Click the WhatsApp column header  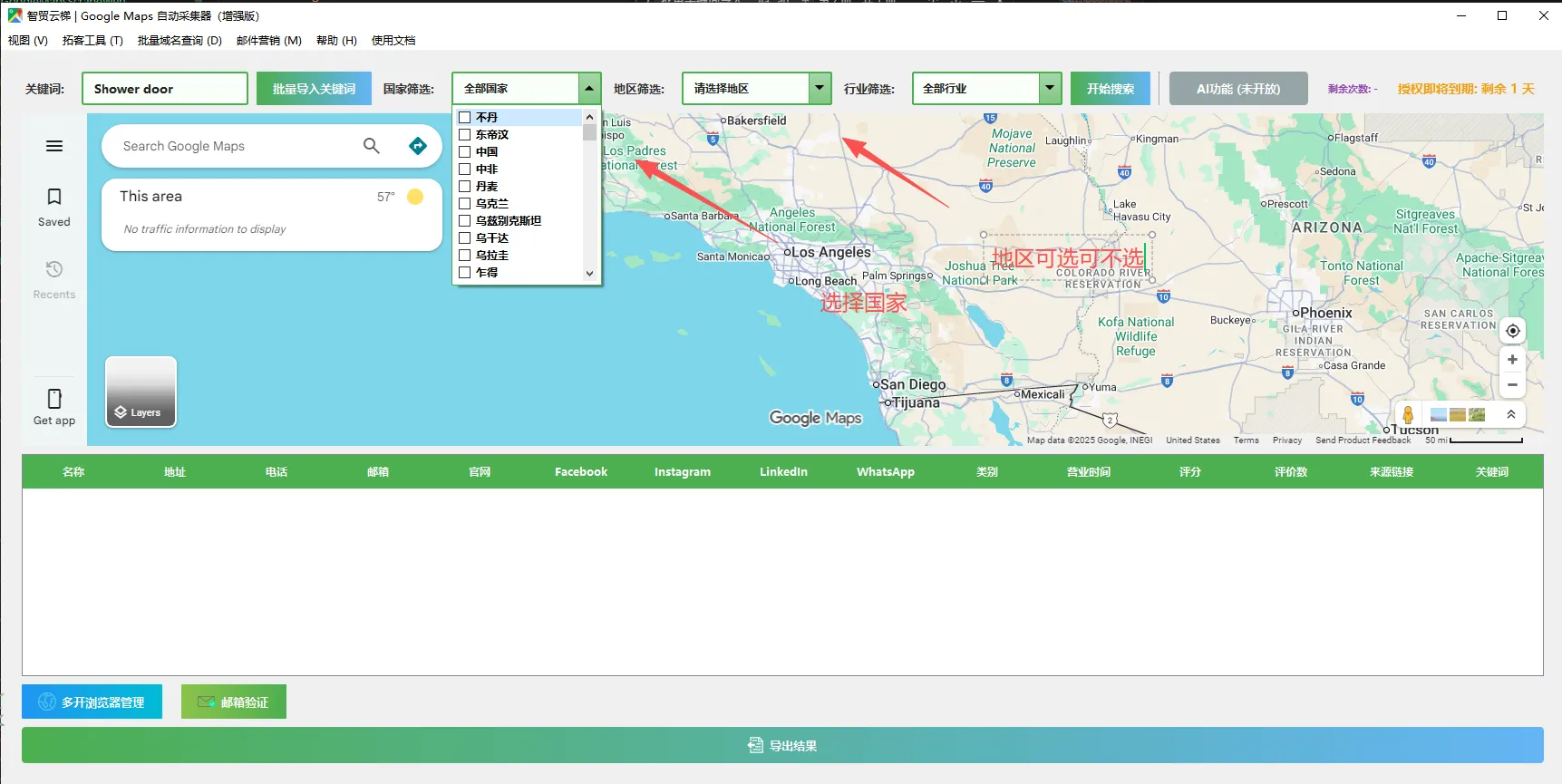coord(886,472)
